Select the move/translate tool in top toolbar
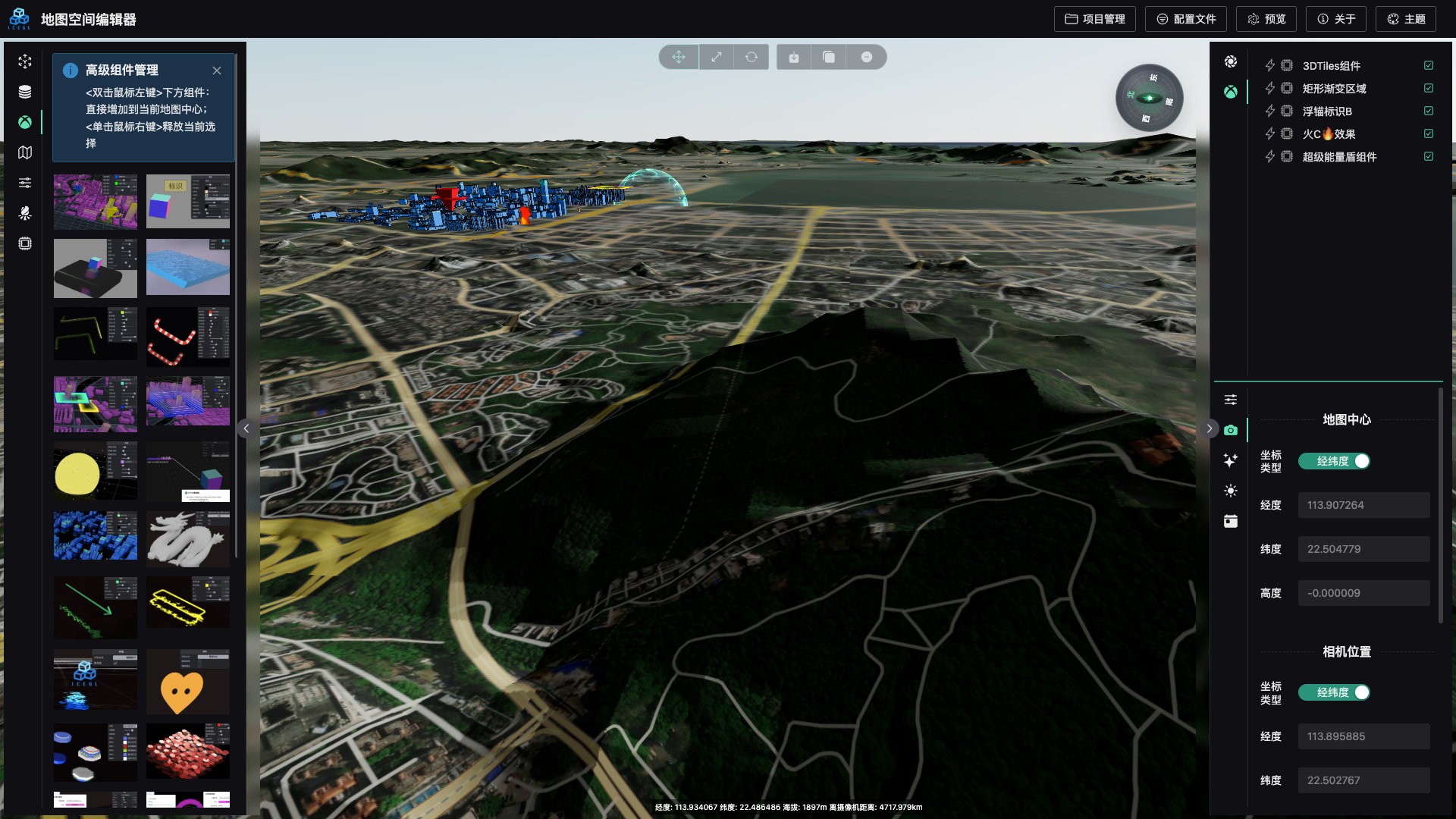 click(x=679, y=57)
